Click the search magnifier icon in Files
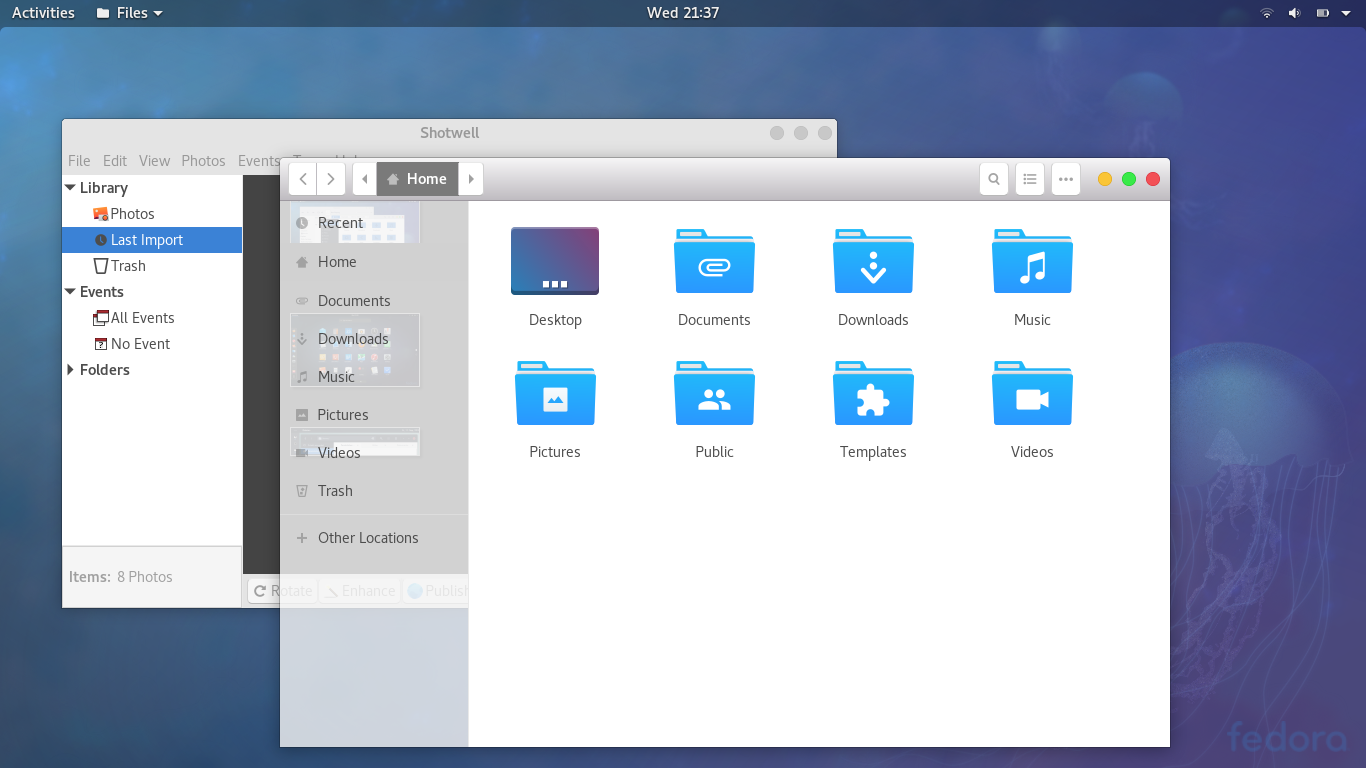This screenshot has height=768, width=1366. coord(994,179)
